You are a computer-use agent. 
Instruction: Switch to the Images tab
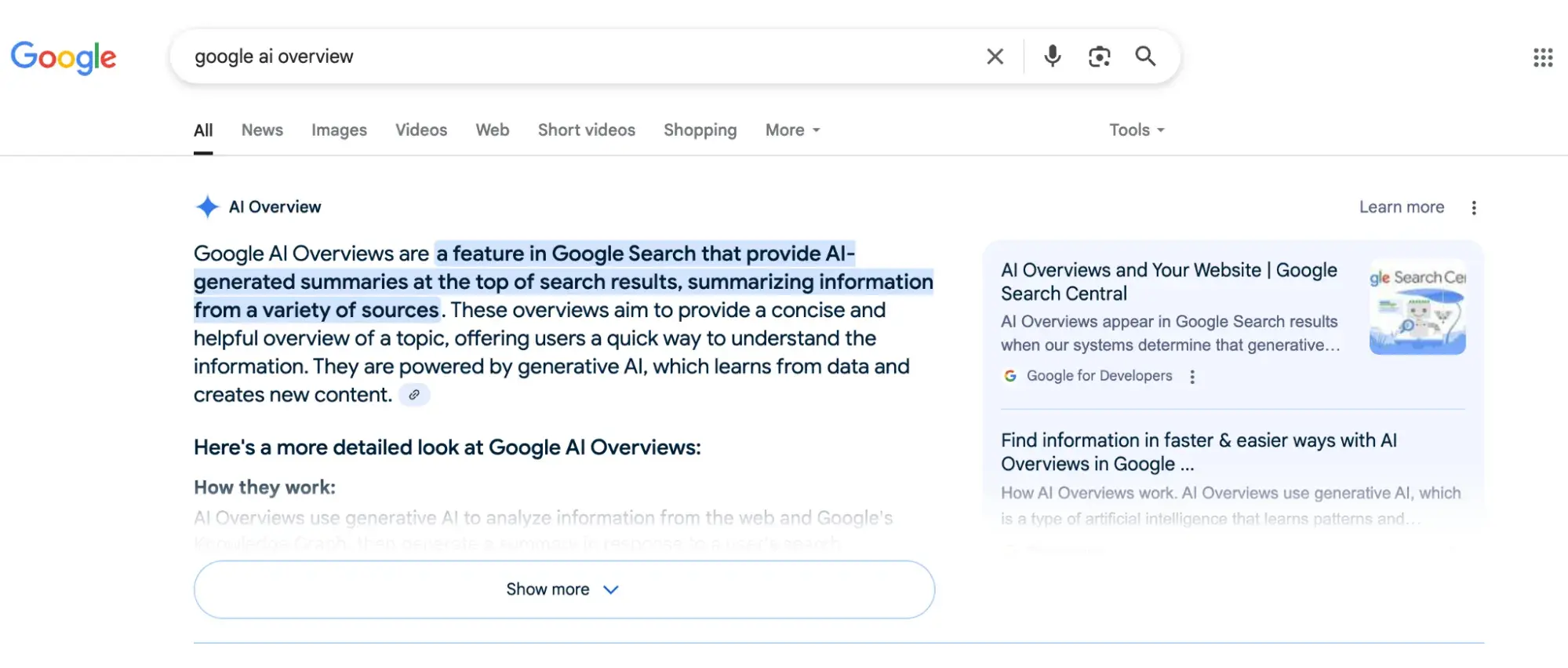coord(339,130)
